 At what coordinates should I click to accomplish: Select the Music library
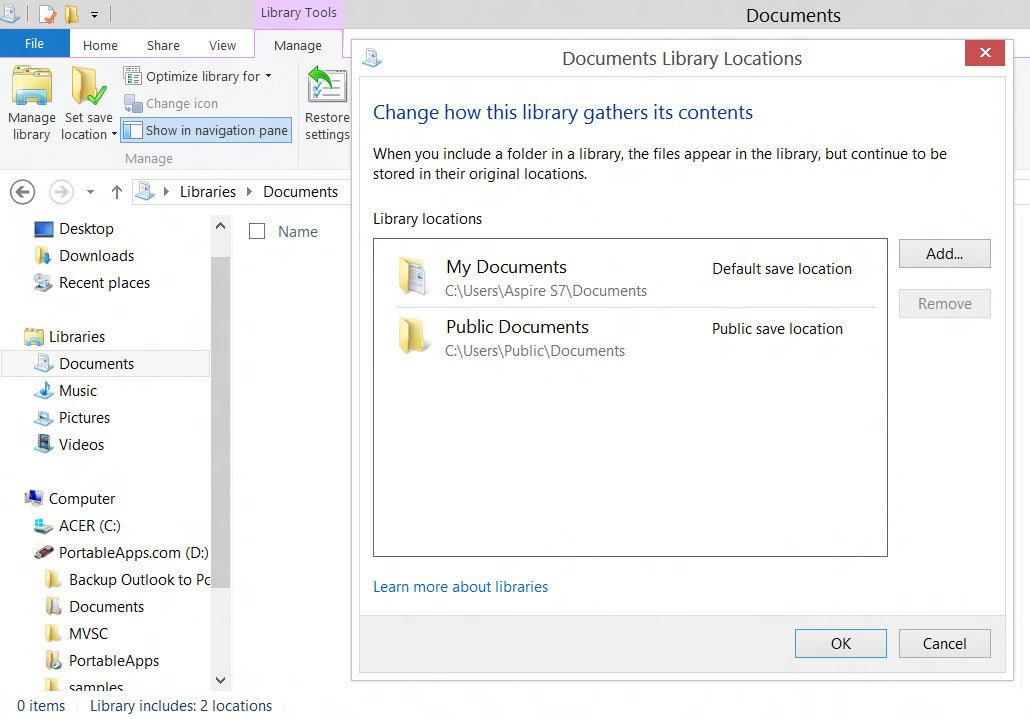coord(78,391)
